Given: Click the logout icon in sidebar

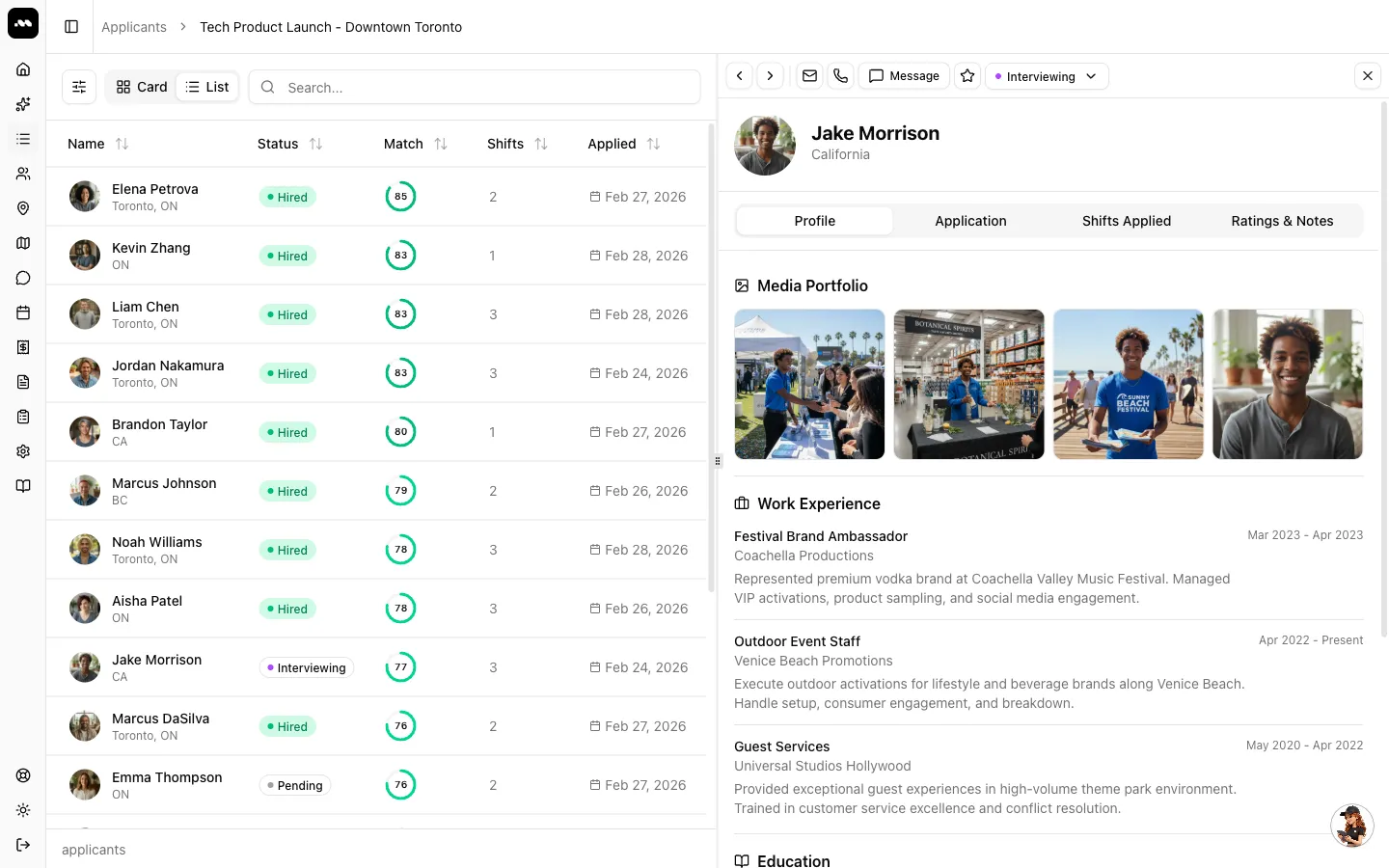Looking at the screenshot, I should click(23, 845).
